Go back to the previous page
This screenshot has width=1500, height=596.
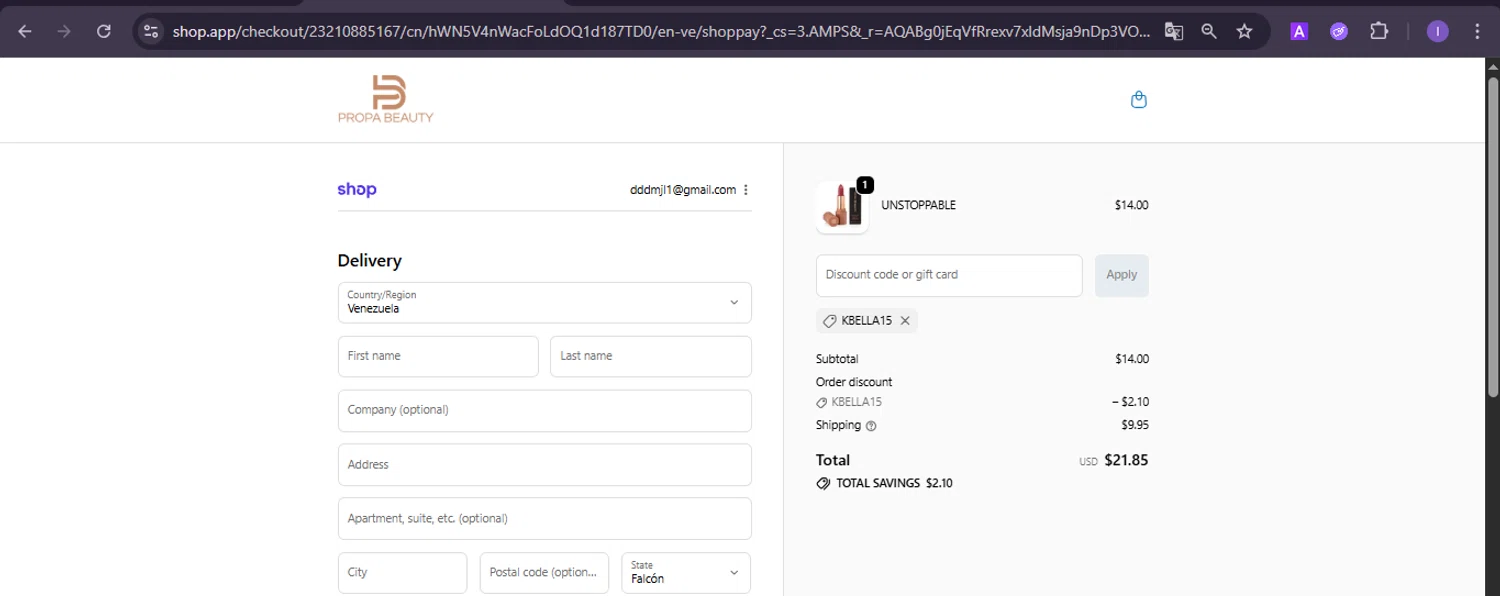(x=25, y=31)
